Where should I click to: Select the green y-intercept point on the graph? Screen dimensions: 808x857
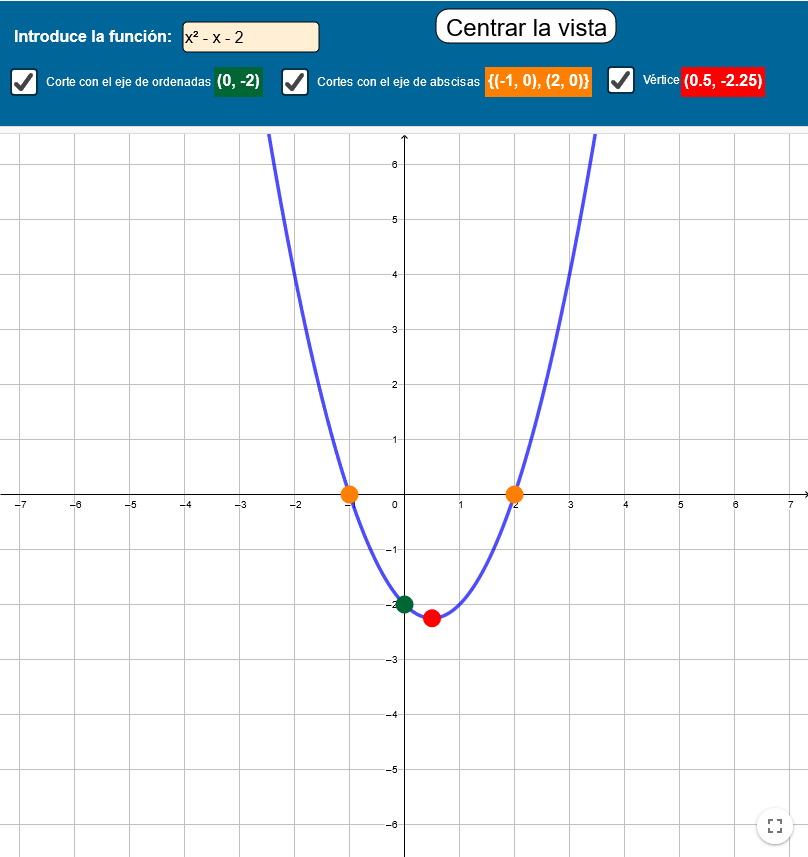pyautogui.click(x=404, y=604)
